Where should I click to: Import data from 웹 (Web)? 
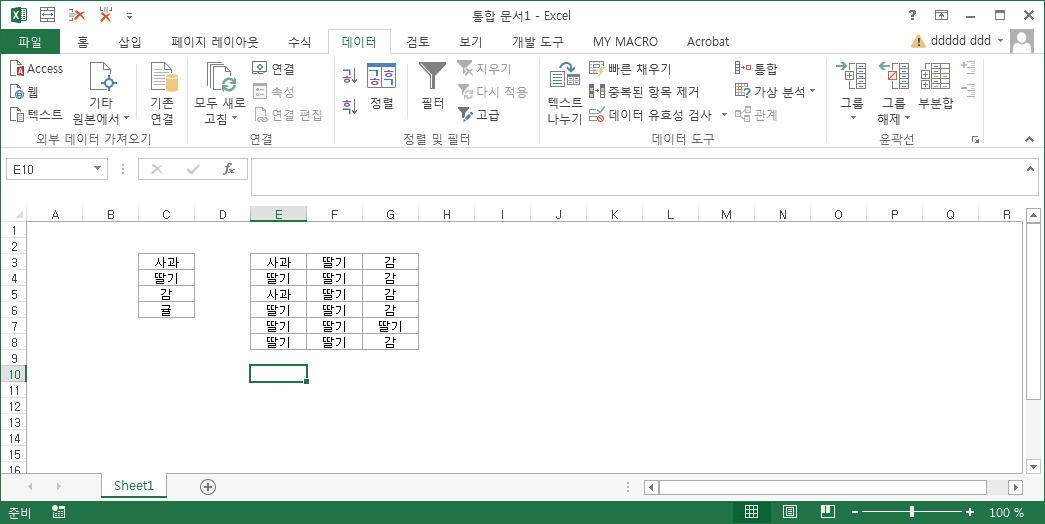point(24,91)
